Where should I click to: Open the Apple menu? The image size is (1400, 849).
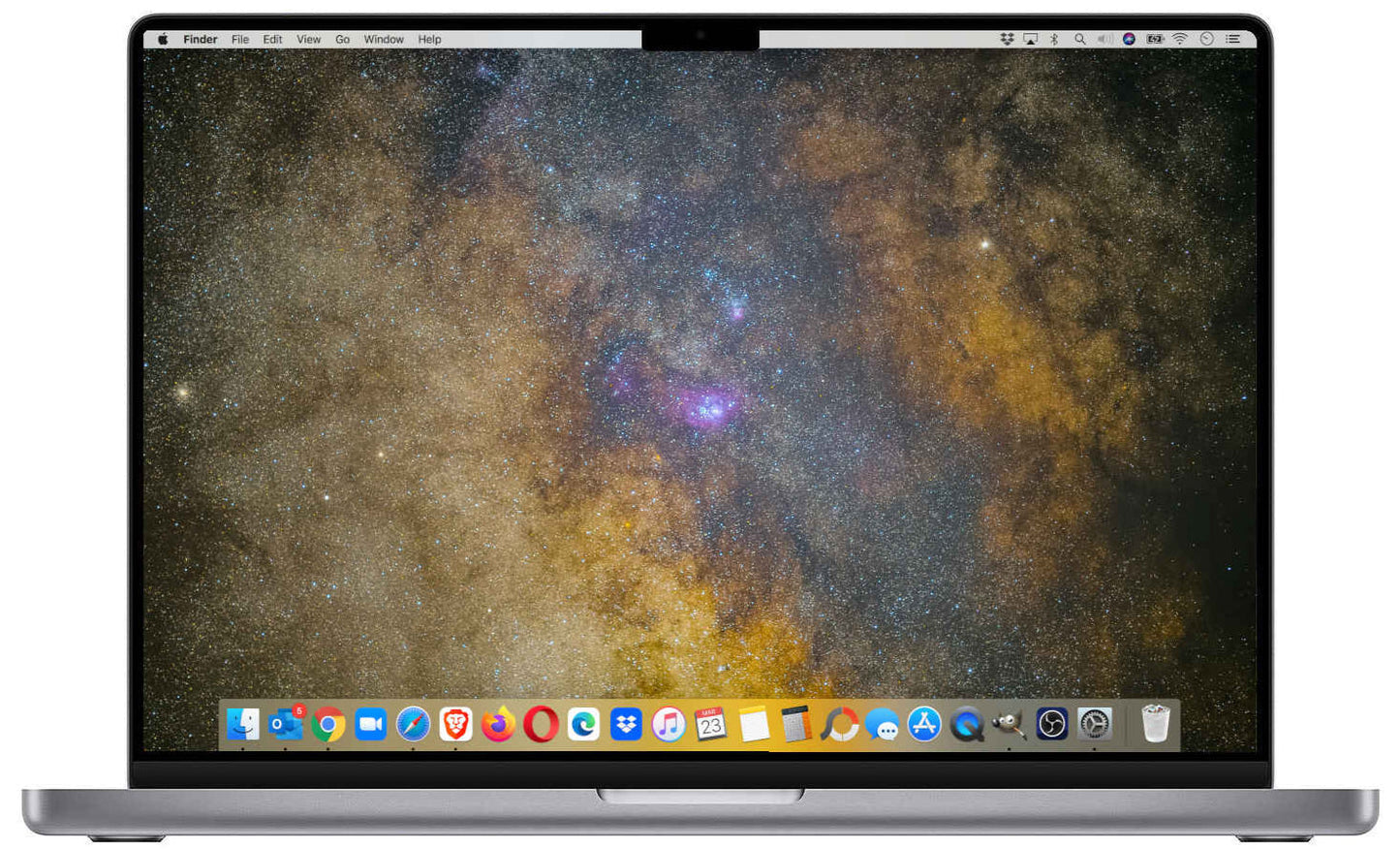point(162,39)
